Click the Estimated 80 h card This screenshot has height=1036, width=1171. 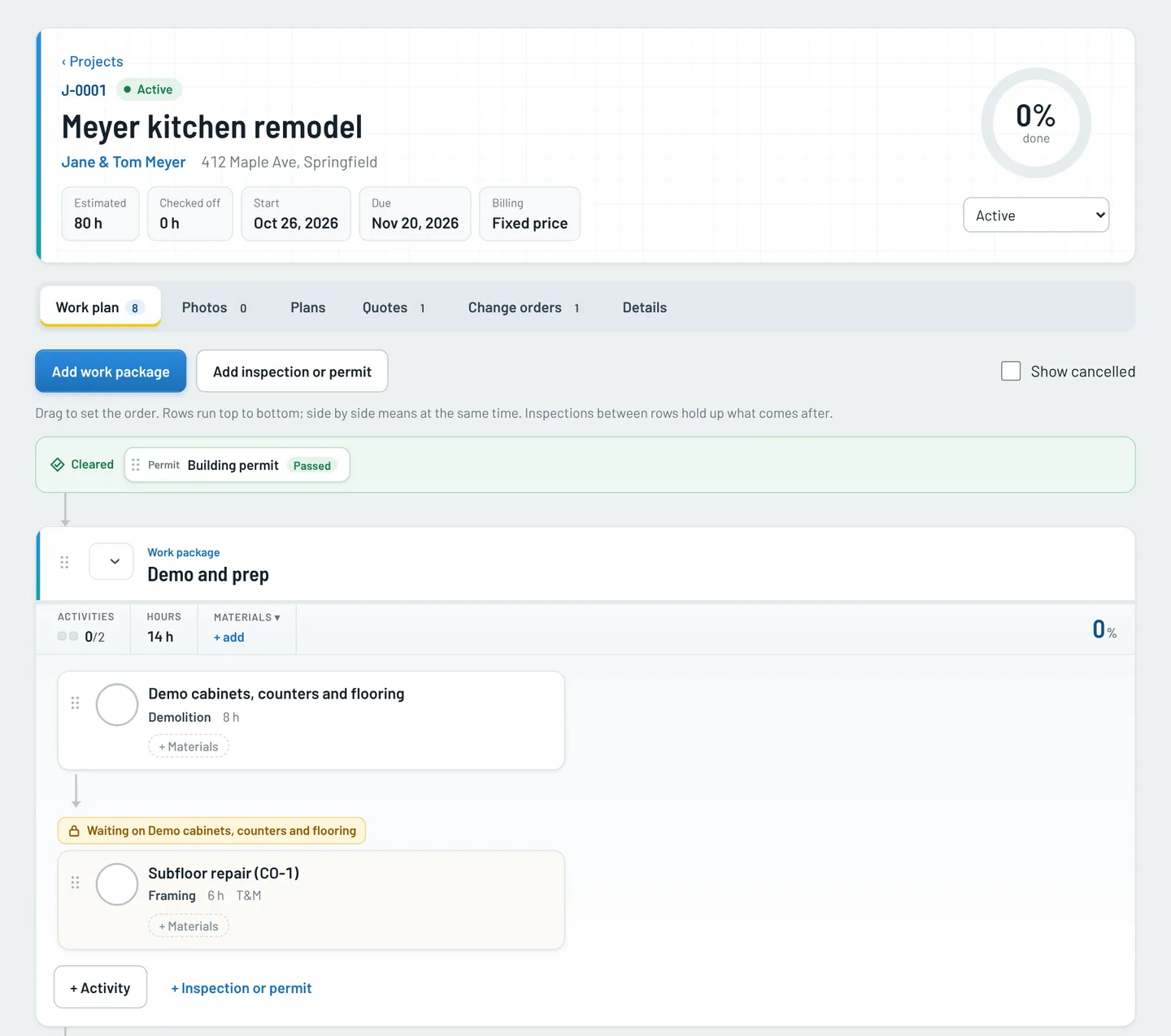(x=100, y=214)
